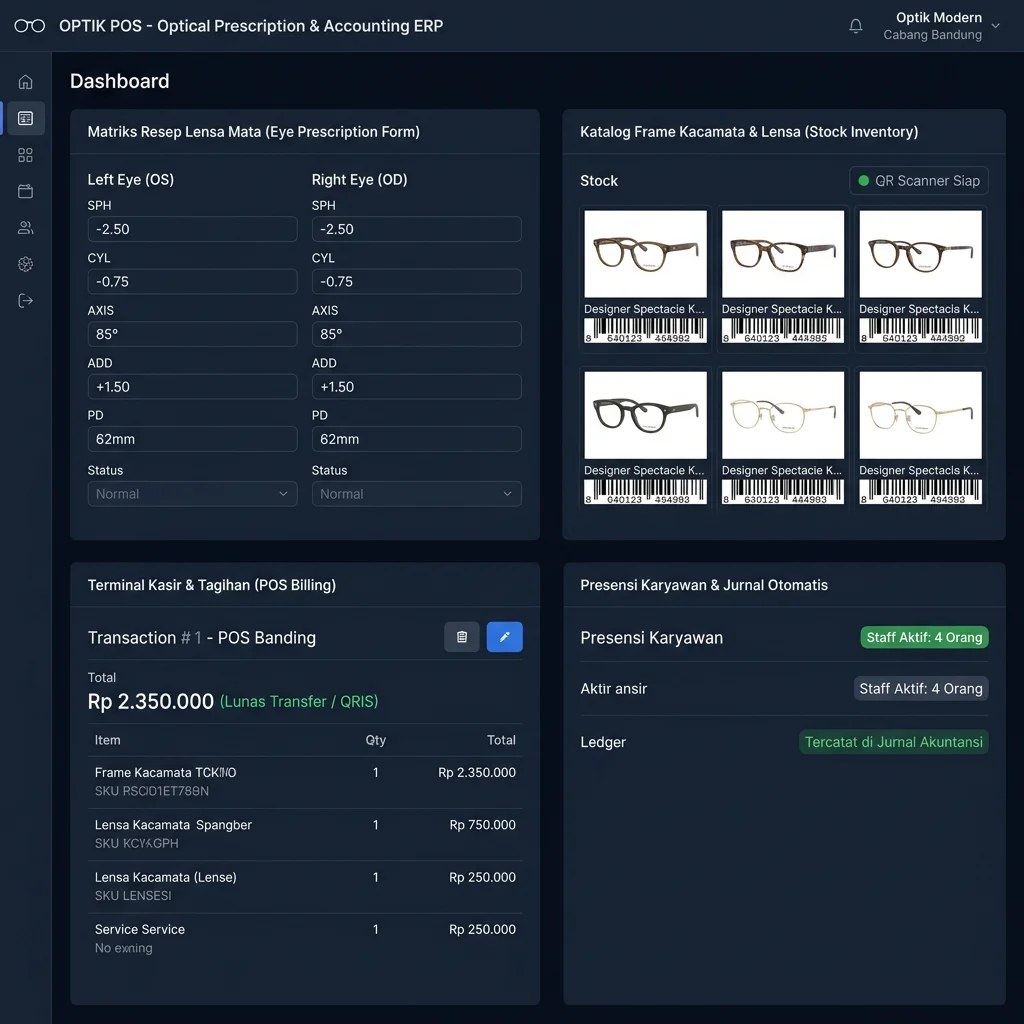The image size is (1024, 1024).
Task: Select the Service Service line item
Action: coord(305,938)
